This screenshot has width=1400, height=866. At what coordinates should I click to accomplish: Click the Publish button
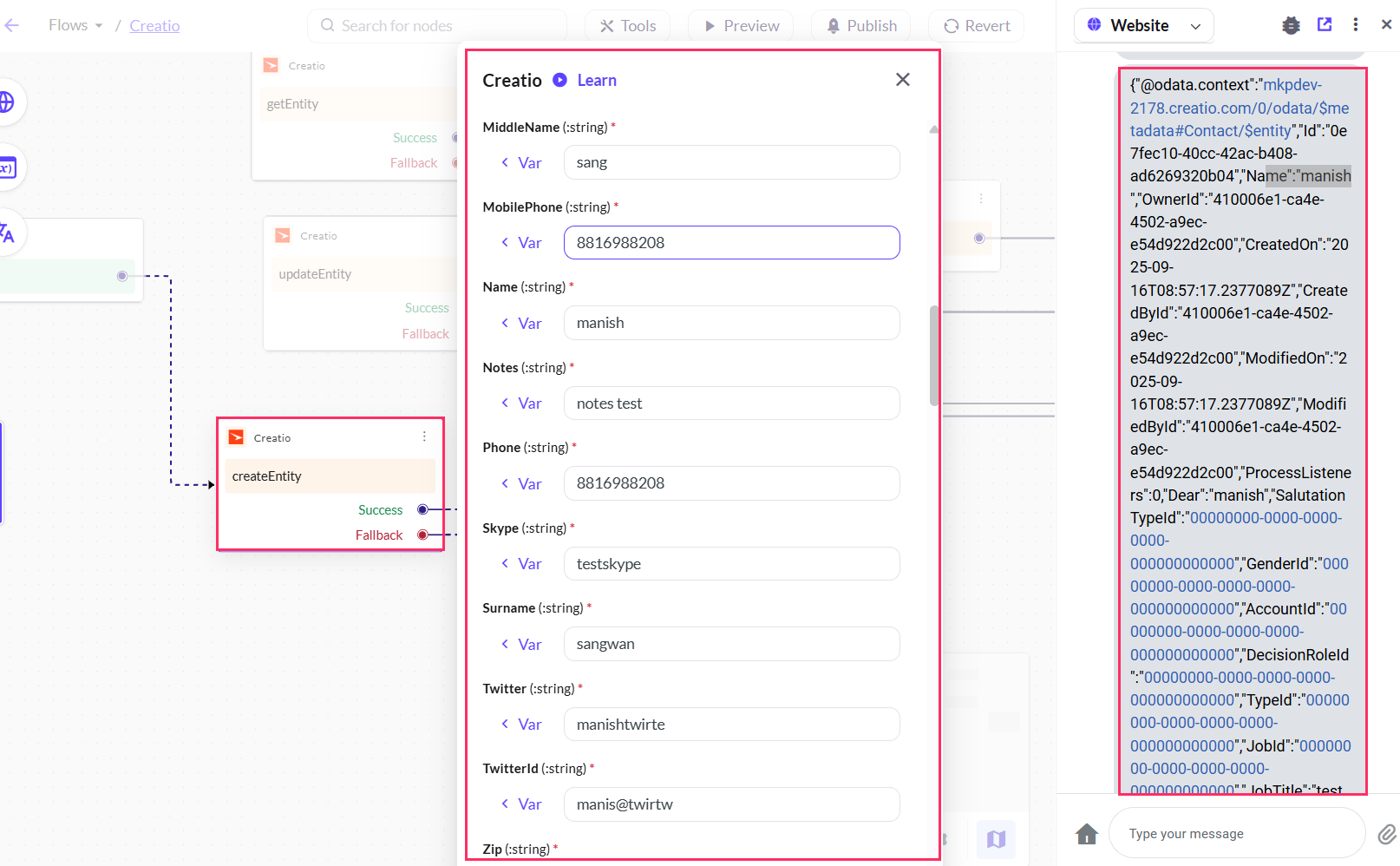coord(860,26)
